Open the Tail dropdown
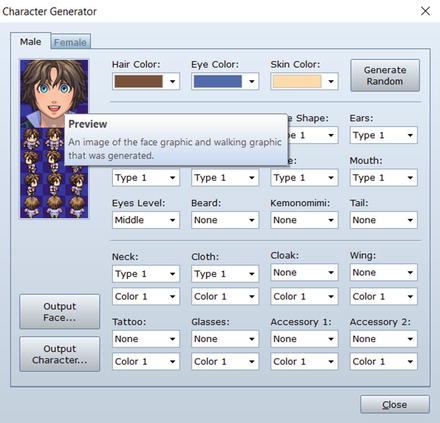The image size is (440, 423). [383, 220]
